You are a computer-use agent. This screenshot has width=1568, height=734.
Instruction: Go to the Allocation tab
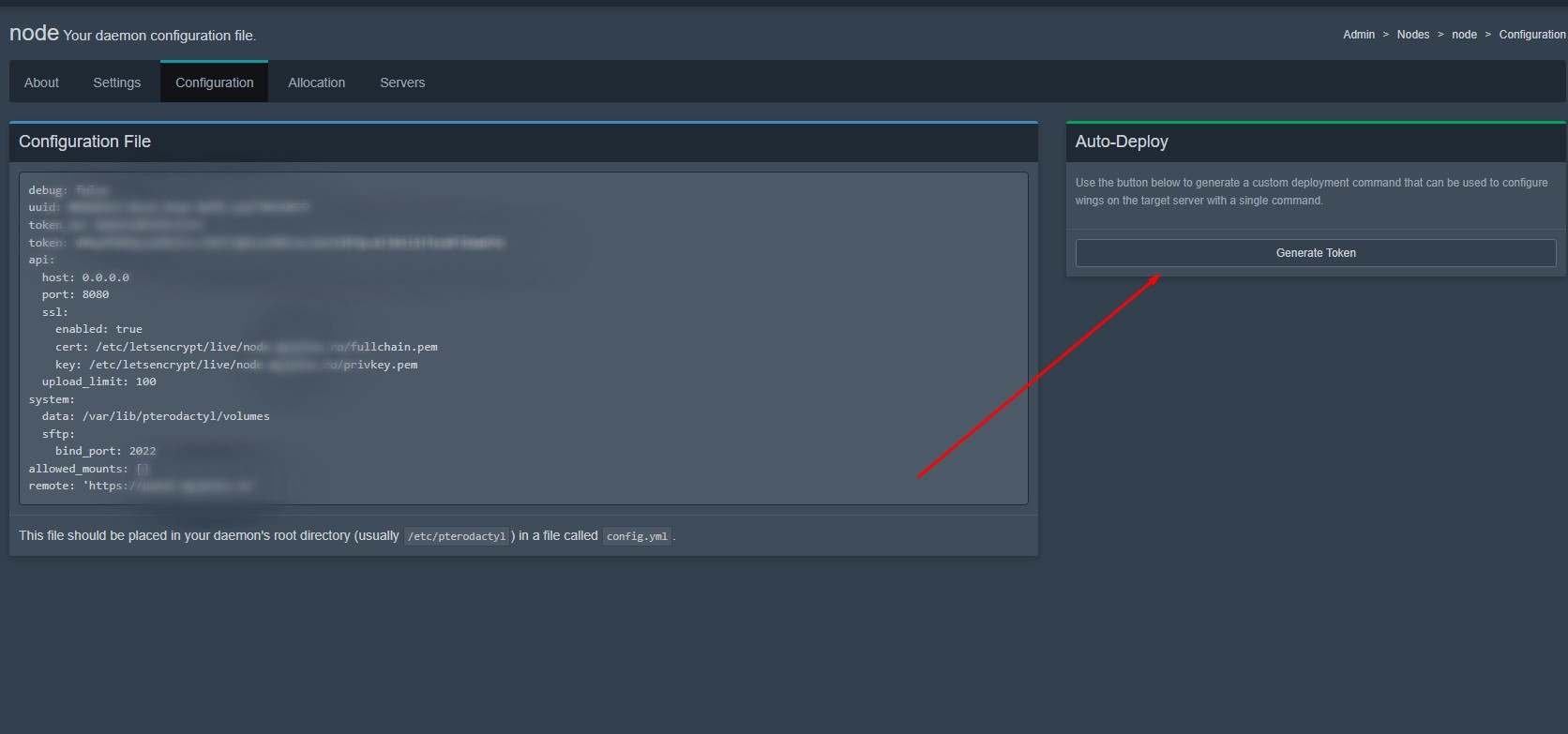coord(316,82)
